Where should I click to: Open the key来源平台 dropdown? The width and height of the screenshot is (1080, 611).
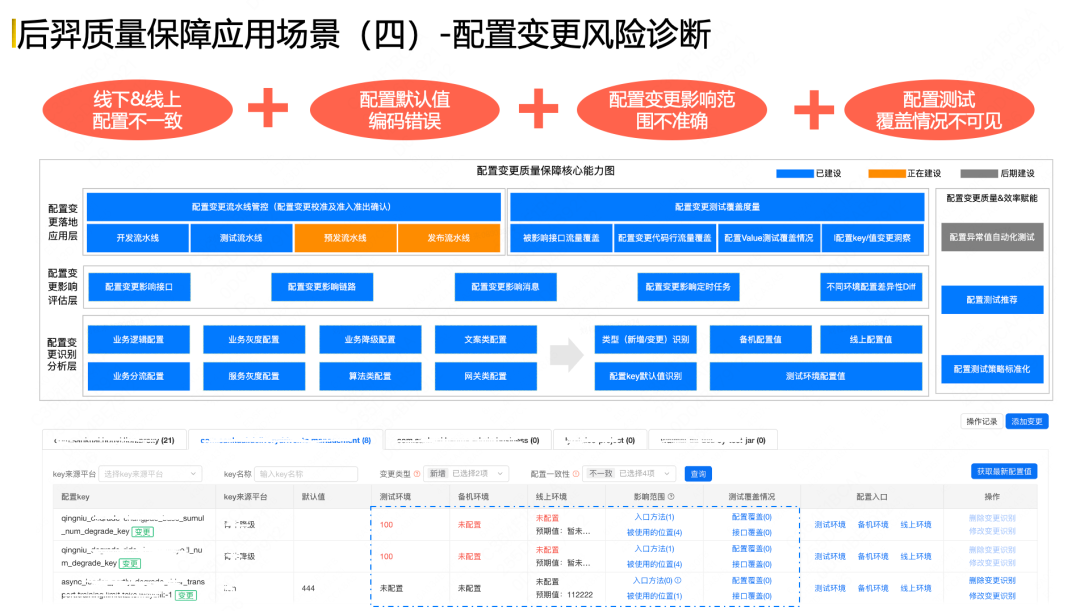(x=150, y=474)
